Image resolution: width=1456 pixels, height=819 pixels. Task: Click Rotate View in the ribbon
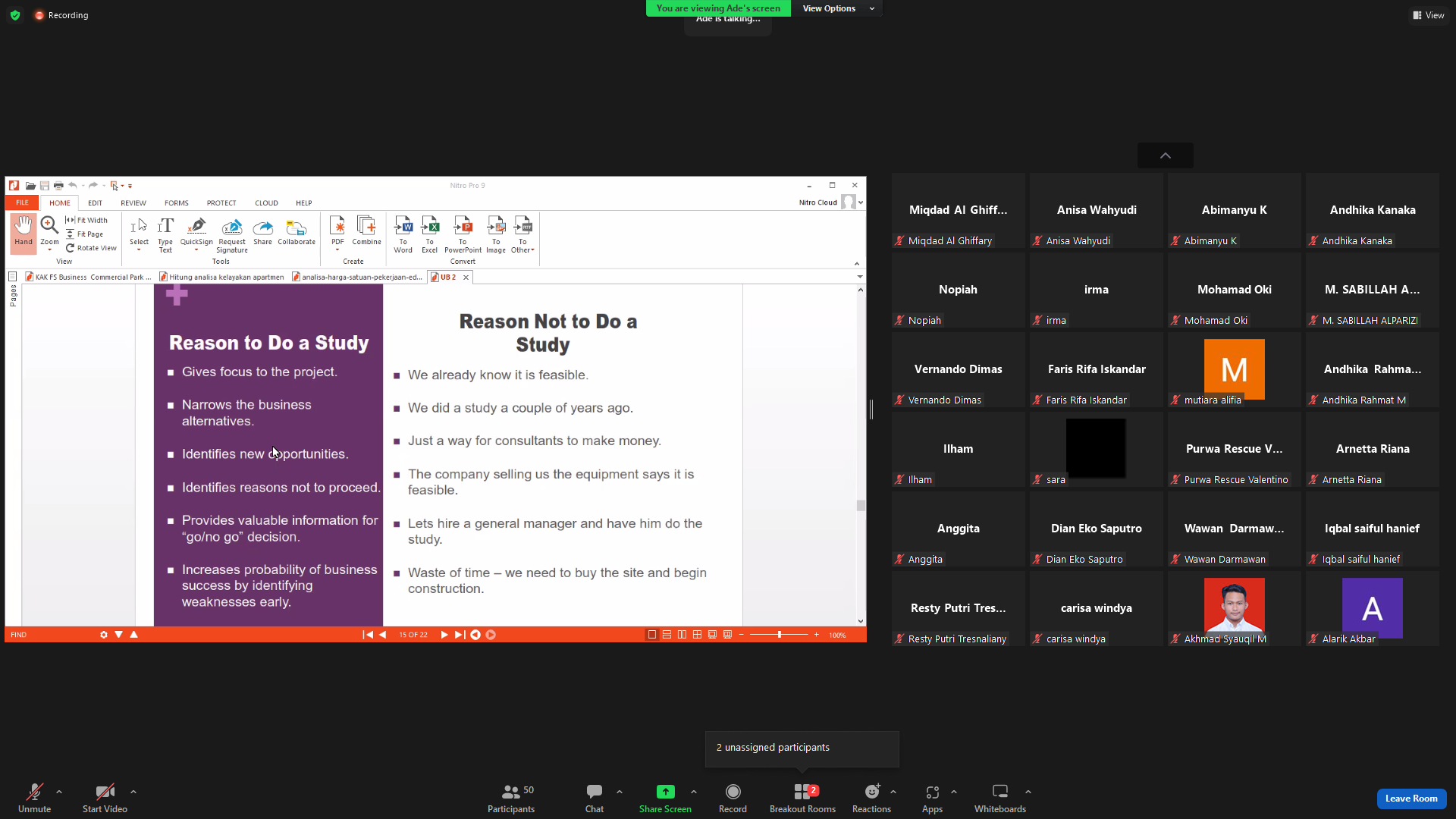pyautogui.click(x=91, y=248)
